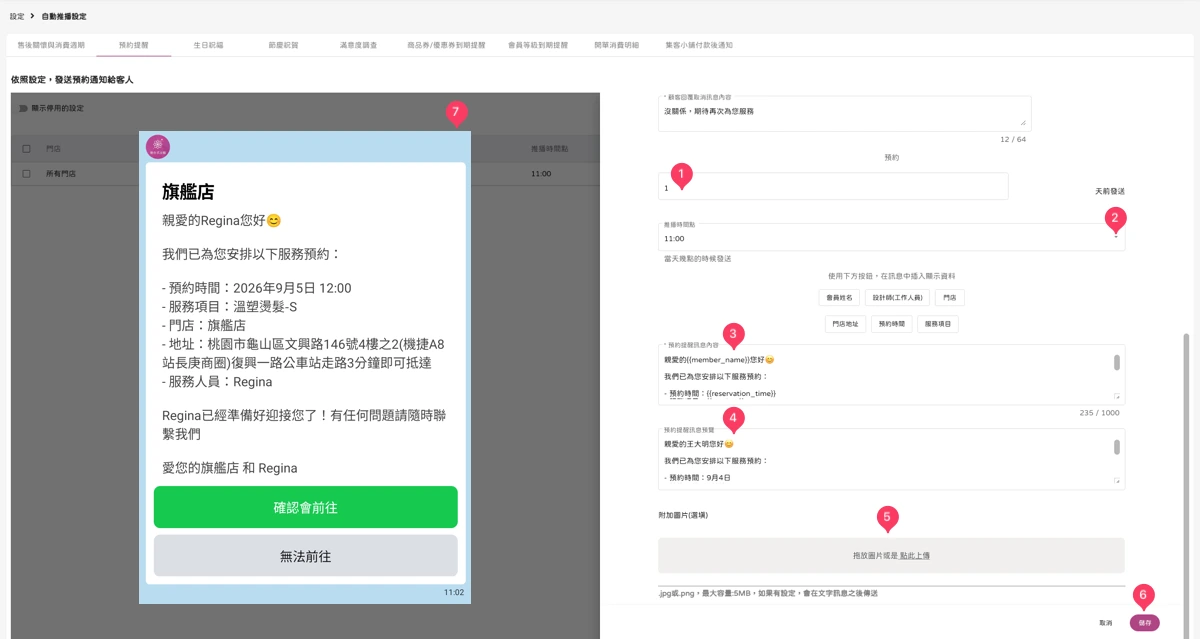This screenshot has width=1200, height=639.
Task: Insert the 門店地址 variable
Action: [846, 324]
